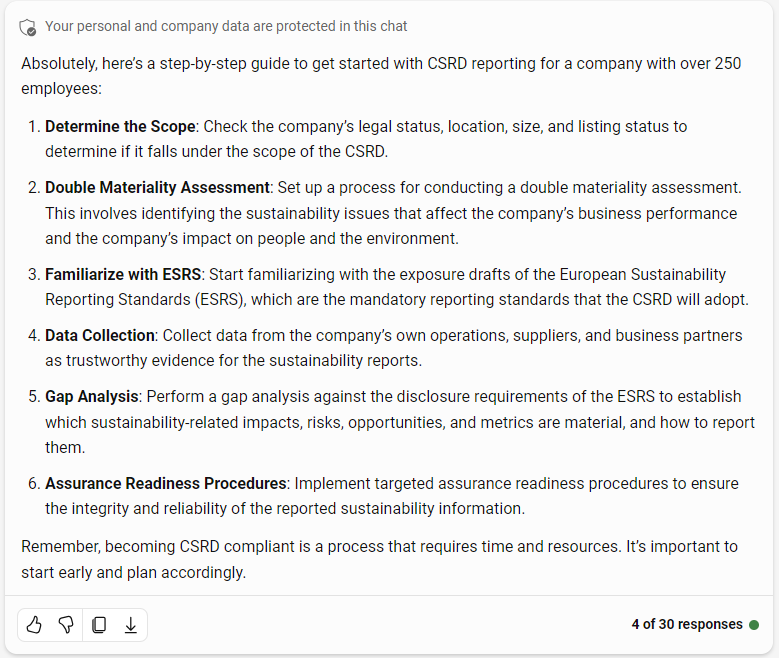
Task: Click the '4 of 30 responses' counter
Action: tap(687, 624)
